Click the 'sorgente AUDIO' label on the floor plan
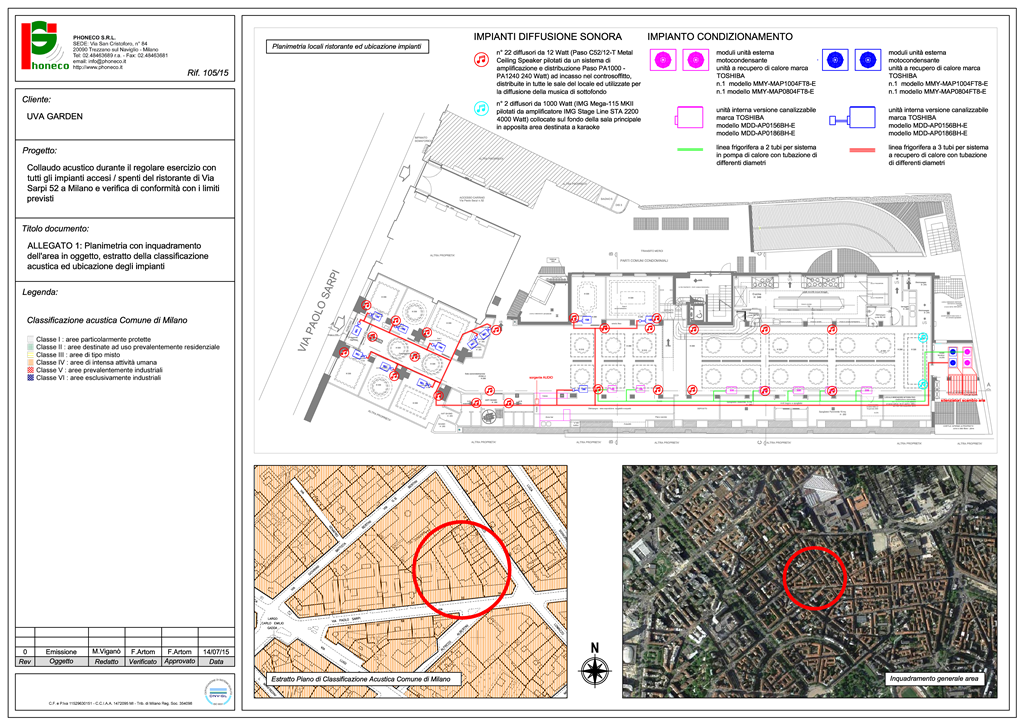Image resolution: width=1024 pixels, height=724 pixels. [x=541, y=377]
